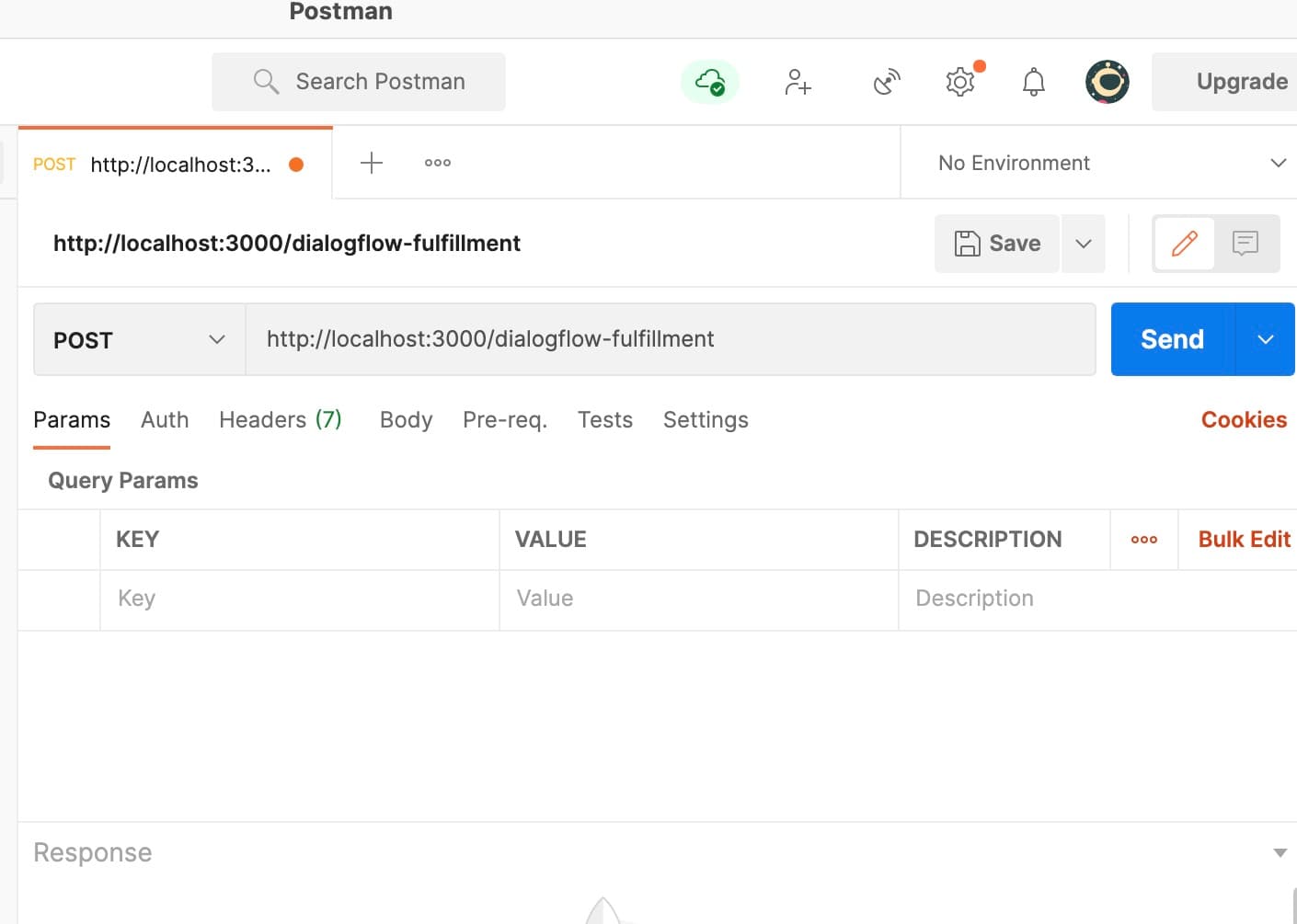
Task: Click the VALUE column header
Action: 550,540
